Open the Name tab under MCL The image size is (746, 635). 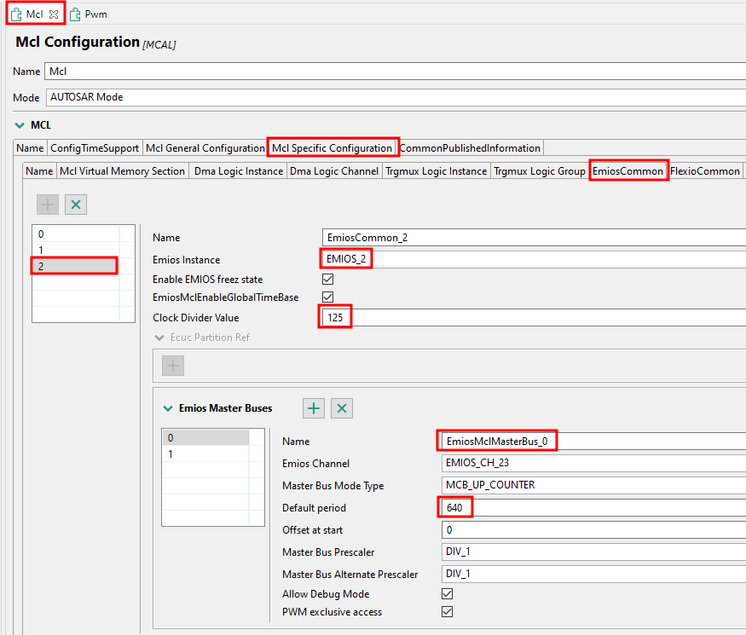[30, 148]
